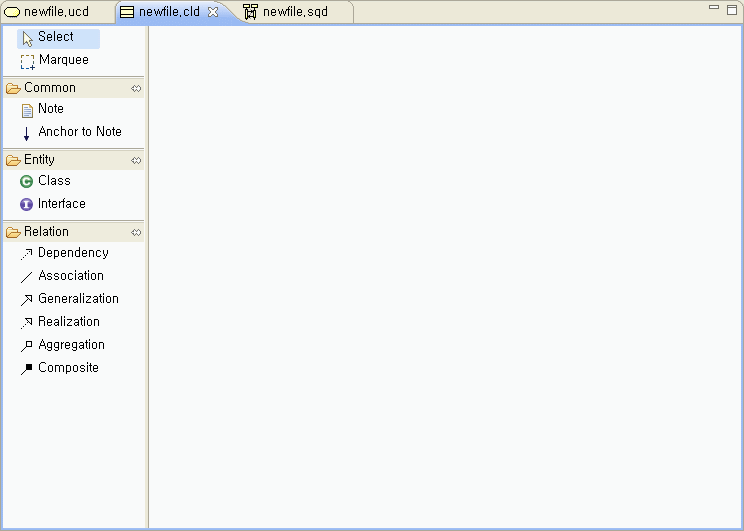Collapse the Entity palette drawer
The height and width of the screenshot is (531, 744).
[40, 160]
